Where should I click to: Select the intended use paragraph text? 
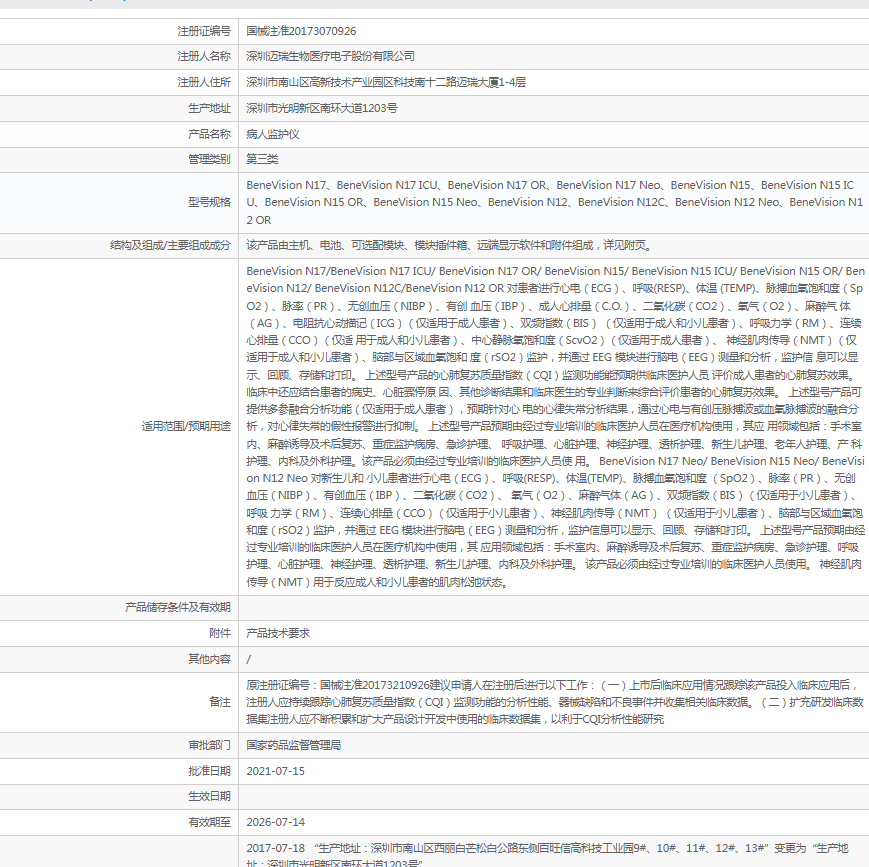click(x=555, y=426)
